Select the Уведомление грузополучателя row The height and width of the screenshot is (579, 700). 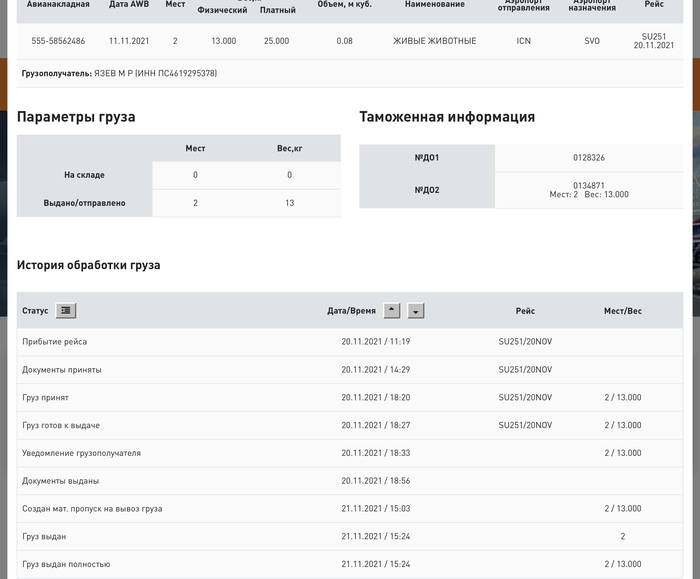[x=81, y=453]
